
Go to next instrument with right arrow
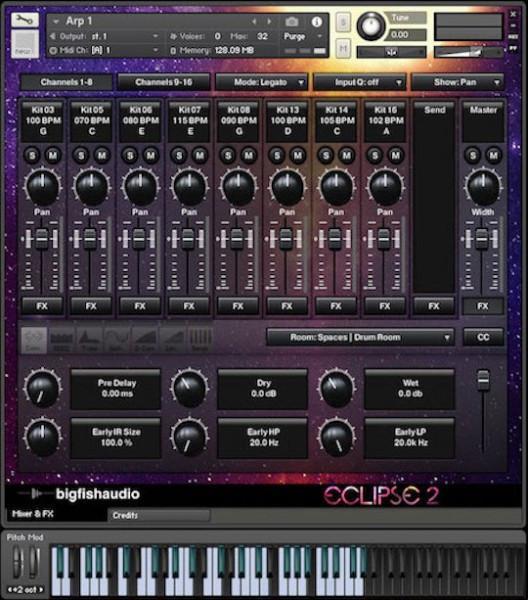point(269,22)
